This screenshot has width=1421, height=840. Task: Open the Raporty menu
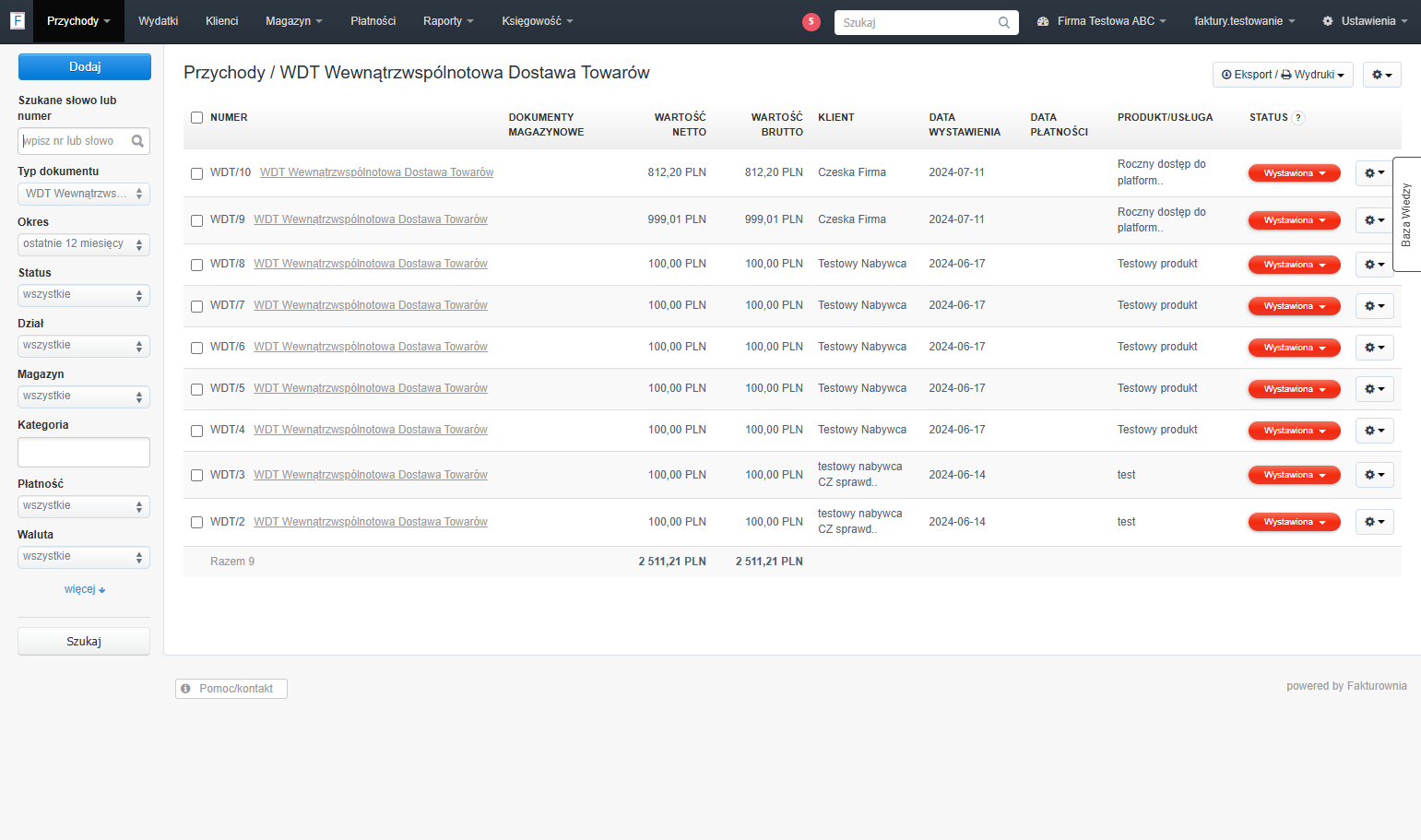point(448,21)
